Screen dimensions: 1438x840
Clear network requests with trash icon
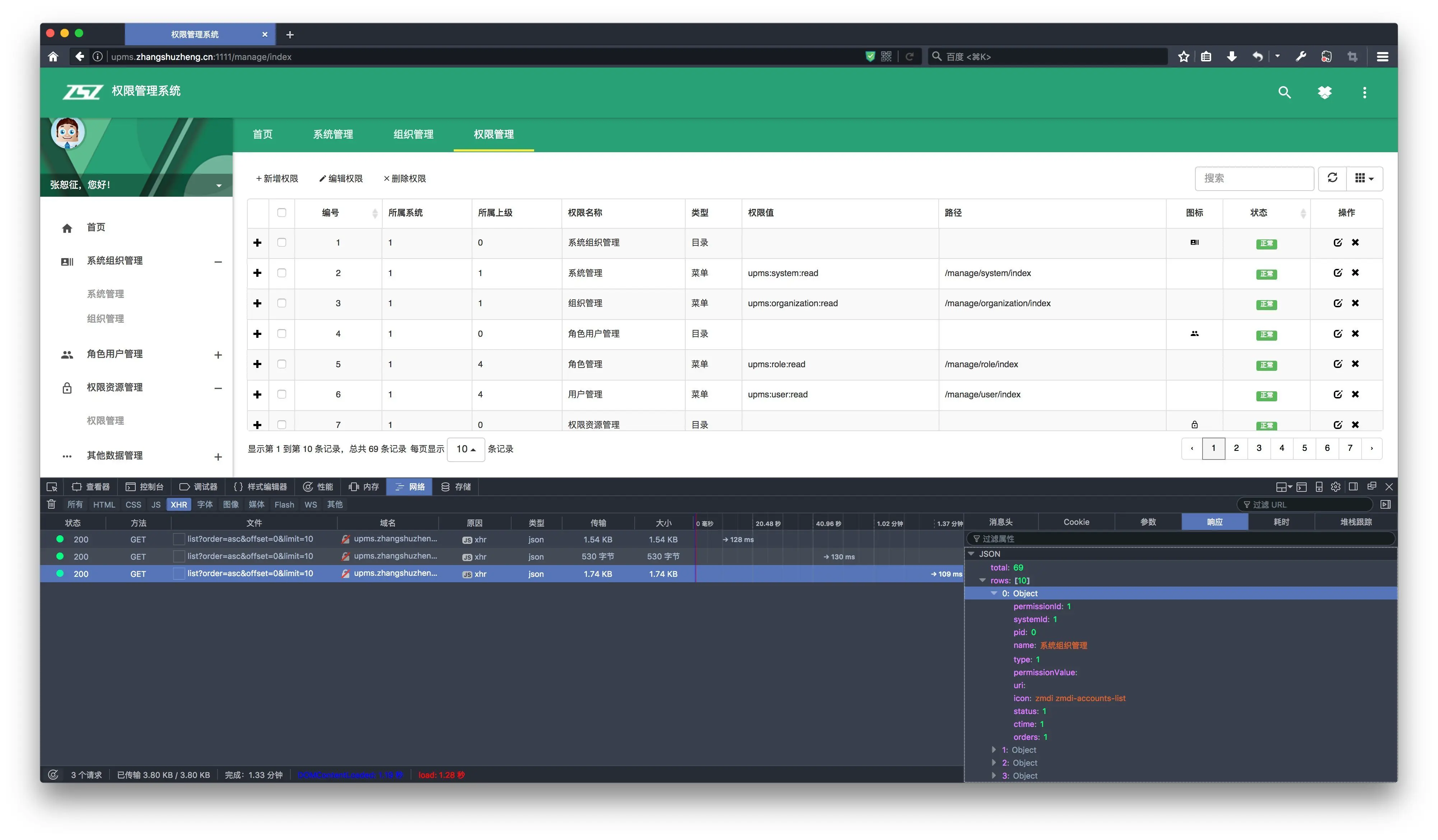tap(51, 504)
